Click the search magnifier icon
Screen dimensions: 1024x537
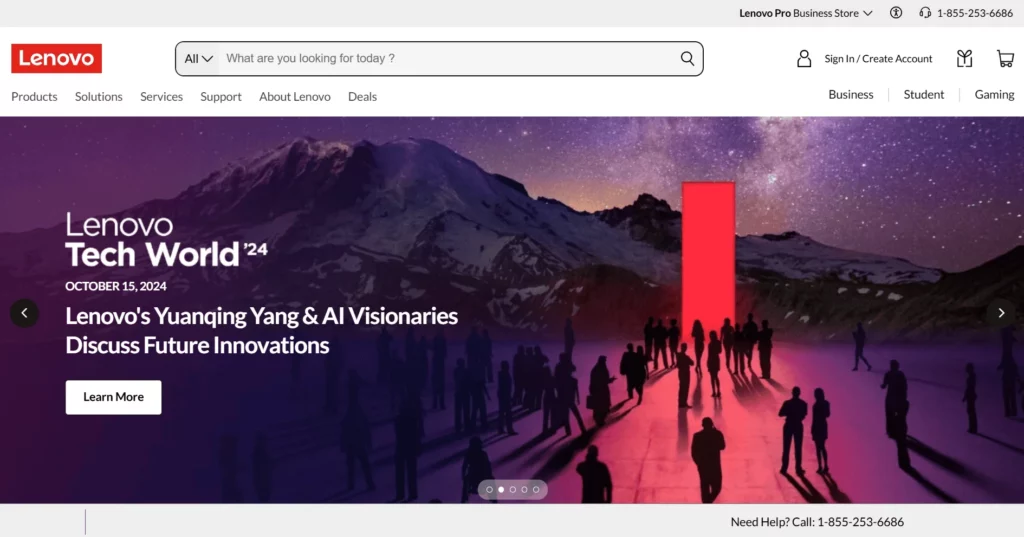[x=687, y=58]
